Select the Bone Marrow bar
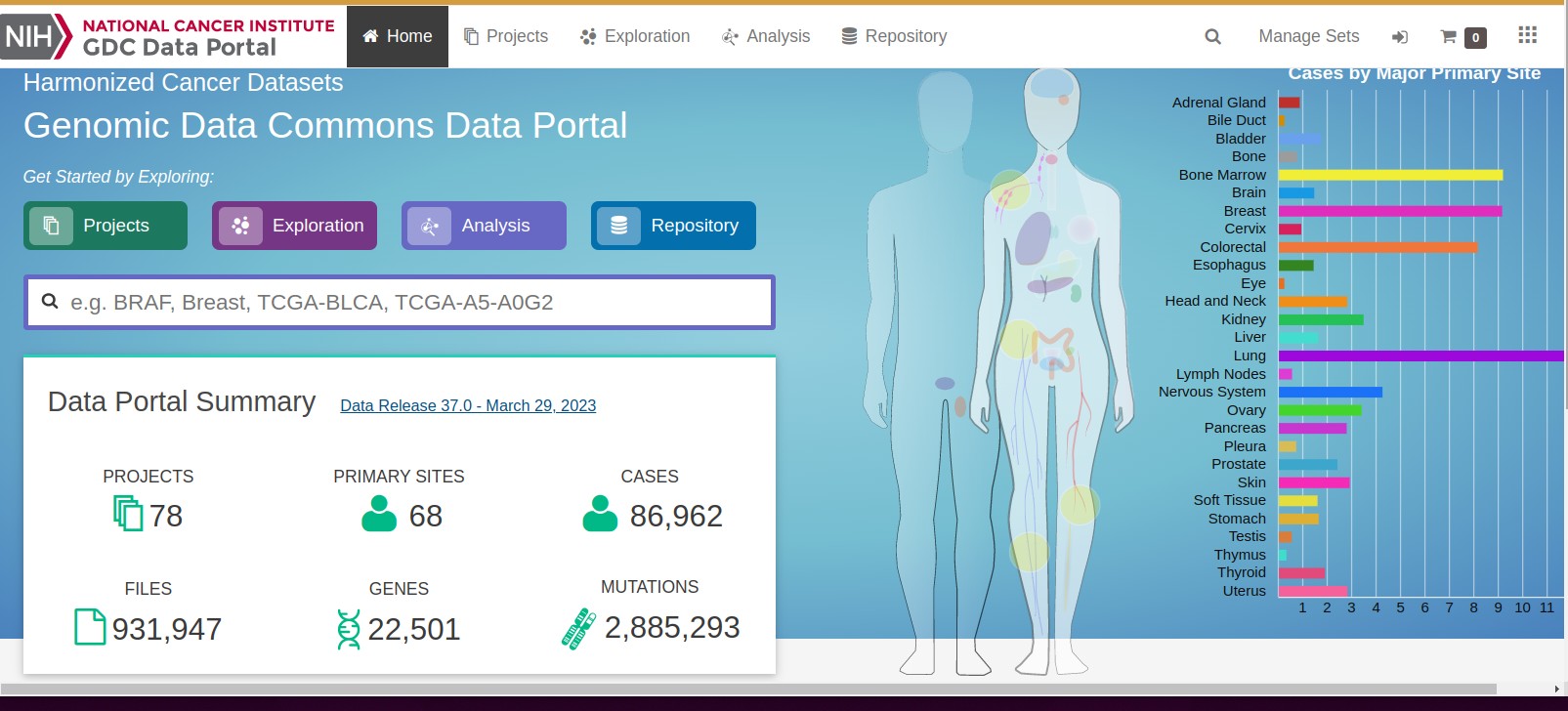The image size is (1568, 711). pyautogui.click(x=1390, y=175)
